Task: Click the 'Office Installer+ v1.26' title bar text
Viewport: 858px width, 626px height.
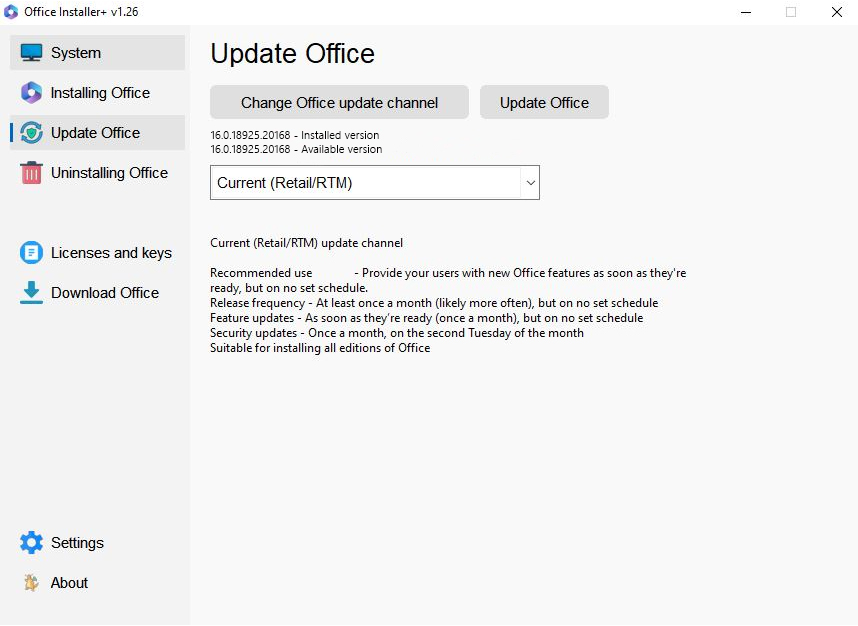Action: pyautogui.click(x=81, y=11)
